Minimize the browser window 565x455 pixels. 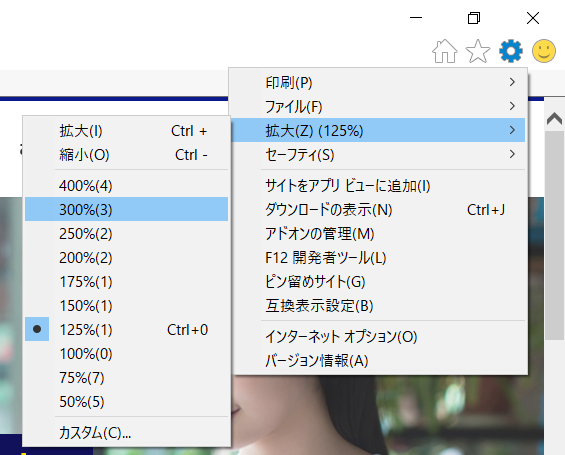point(416,18)
